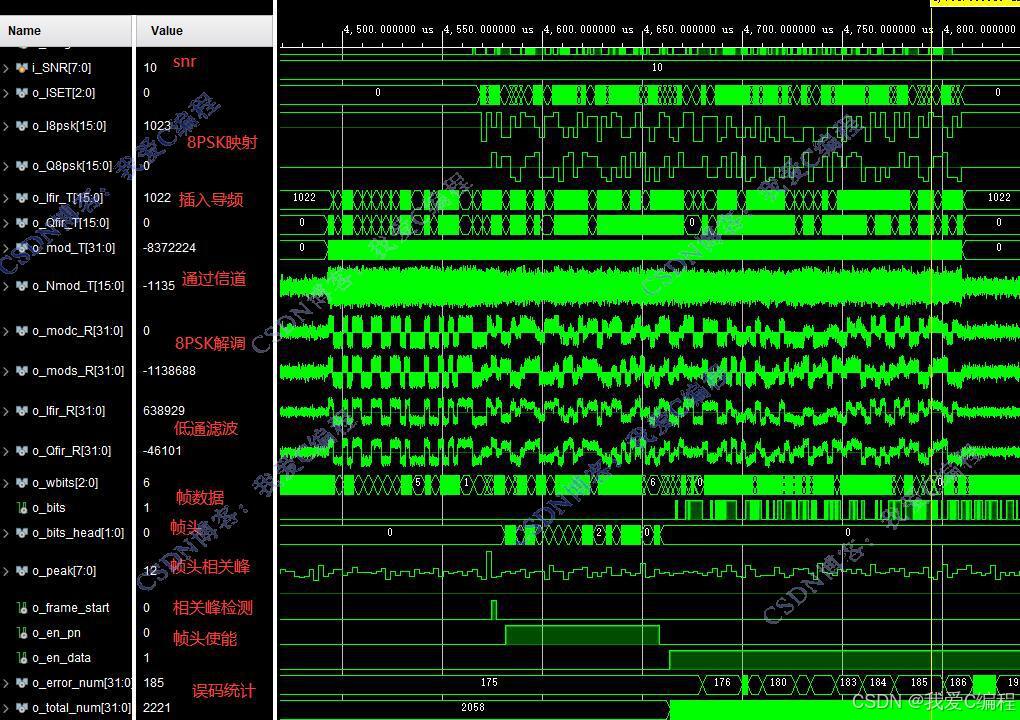This screenshot has width=1020, height=720.
Task: Select the wire icon of o_en_data
Action: coord(22,658)
